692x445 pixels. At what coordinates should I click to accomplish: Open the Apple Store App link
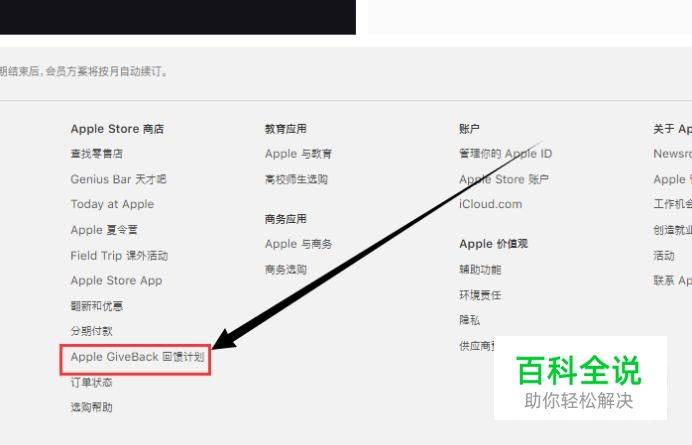(116, 281)
